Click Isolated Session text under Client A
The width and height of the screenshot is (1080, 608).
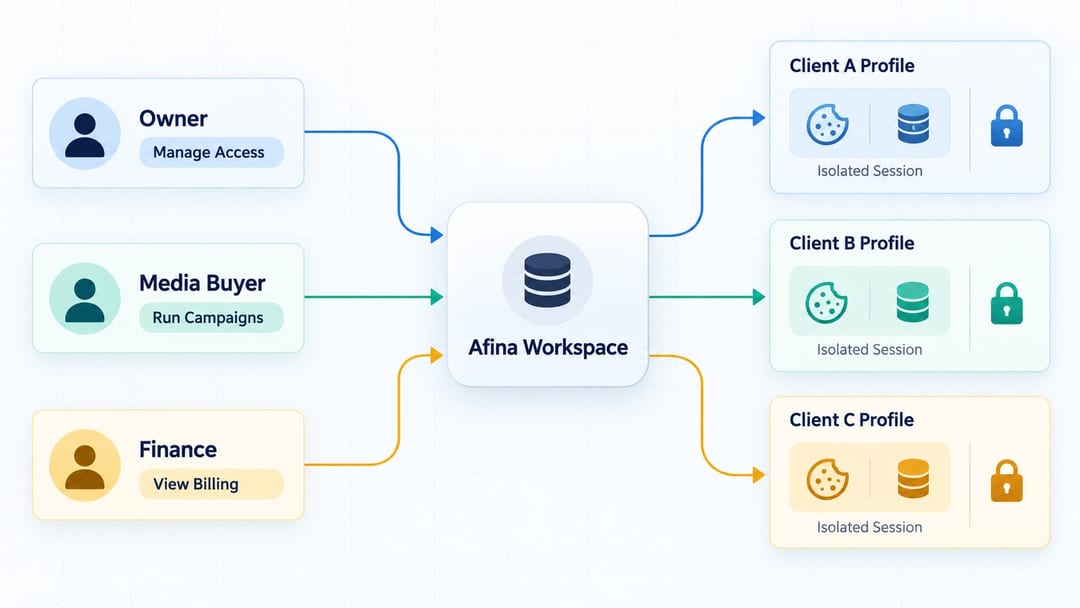(869, 171)
